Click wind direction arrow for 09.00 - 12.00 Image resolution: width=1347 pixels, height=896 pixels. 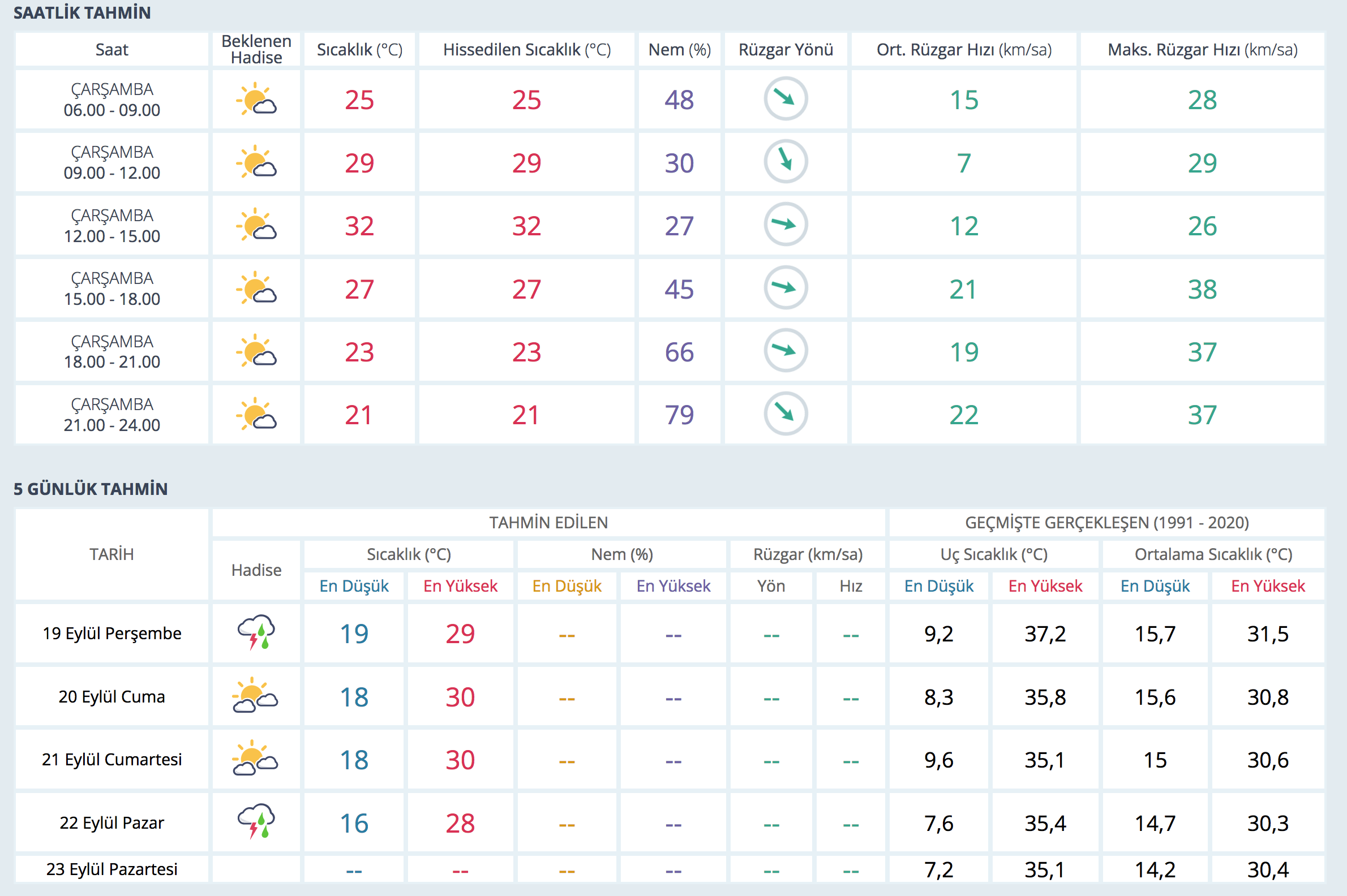pyautogui.click(x=786, y=162)
